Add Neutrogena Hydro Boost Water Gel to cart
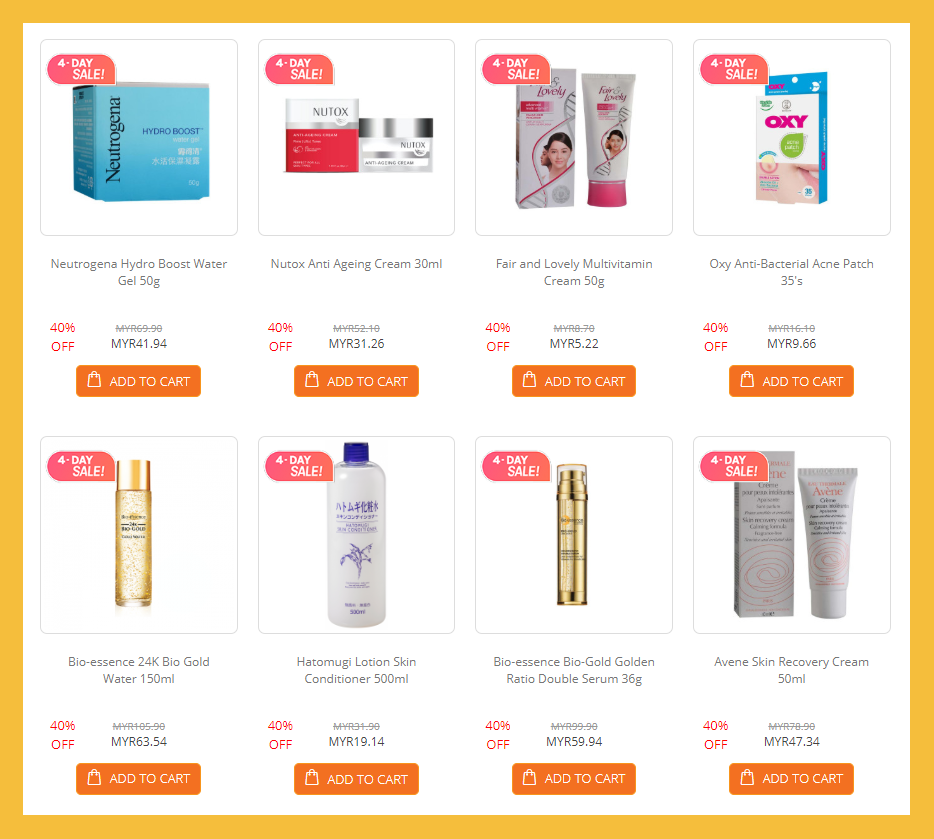 coord(138,380)
